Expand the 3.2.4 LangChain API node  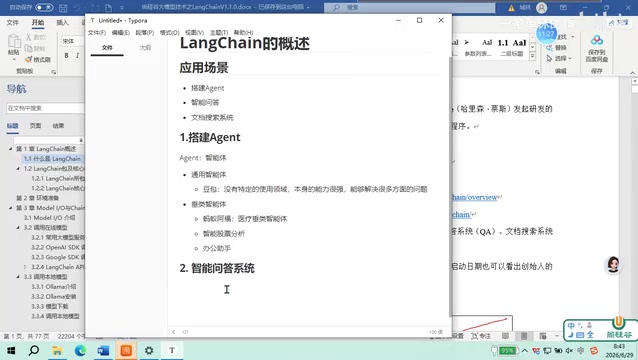click(25, 267)
